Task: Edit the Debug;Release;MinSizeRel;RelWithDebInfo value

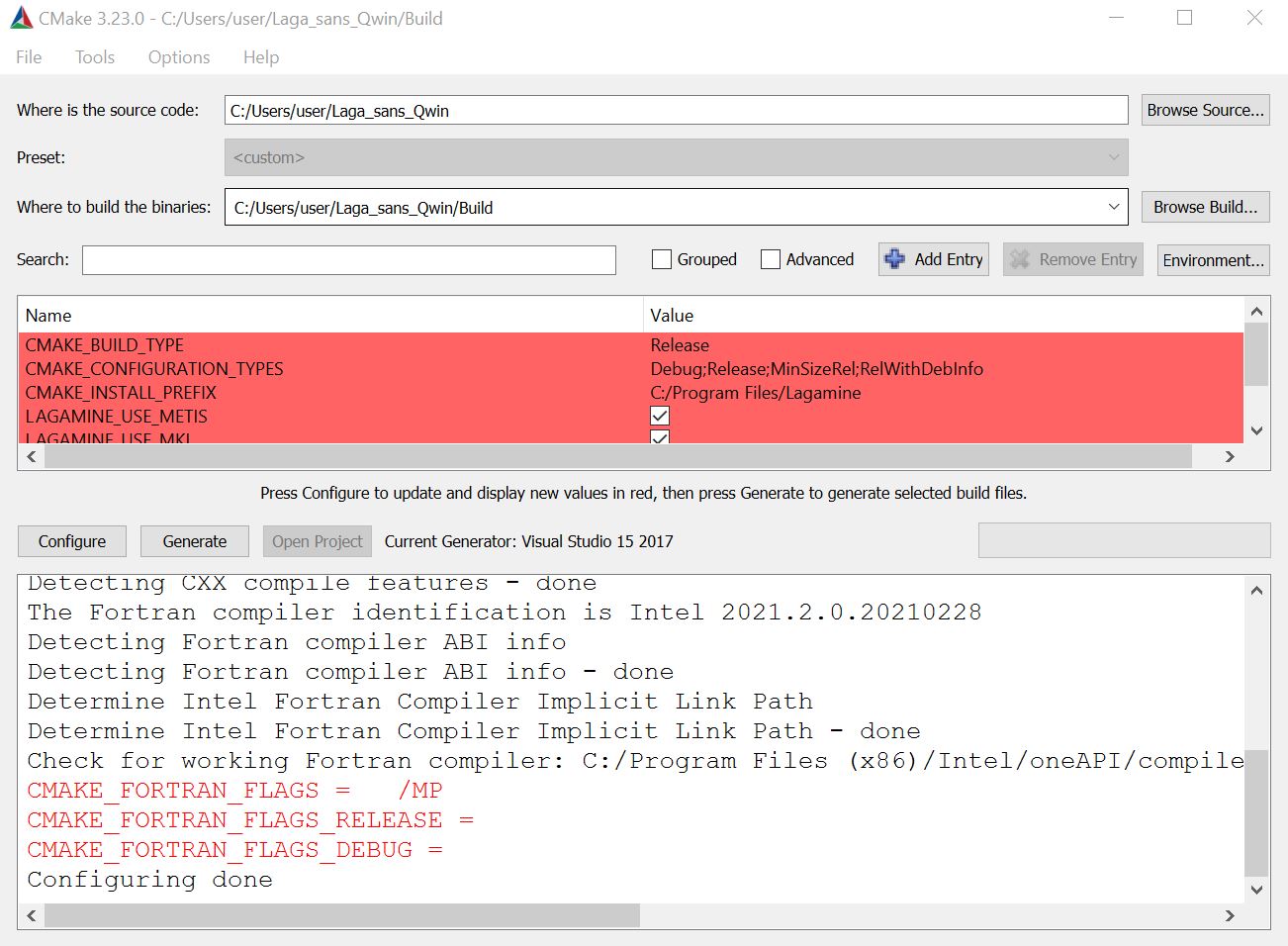Action: tap(817, 368)
